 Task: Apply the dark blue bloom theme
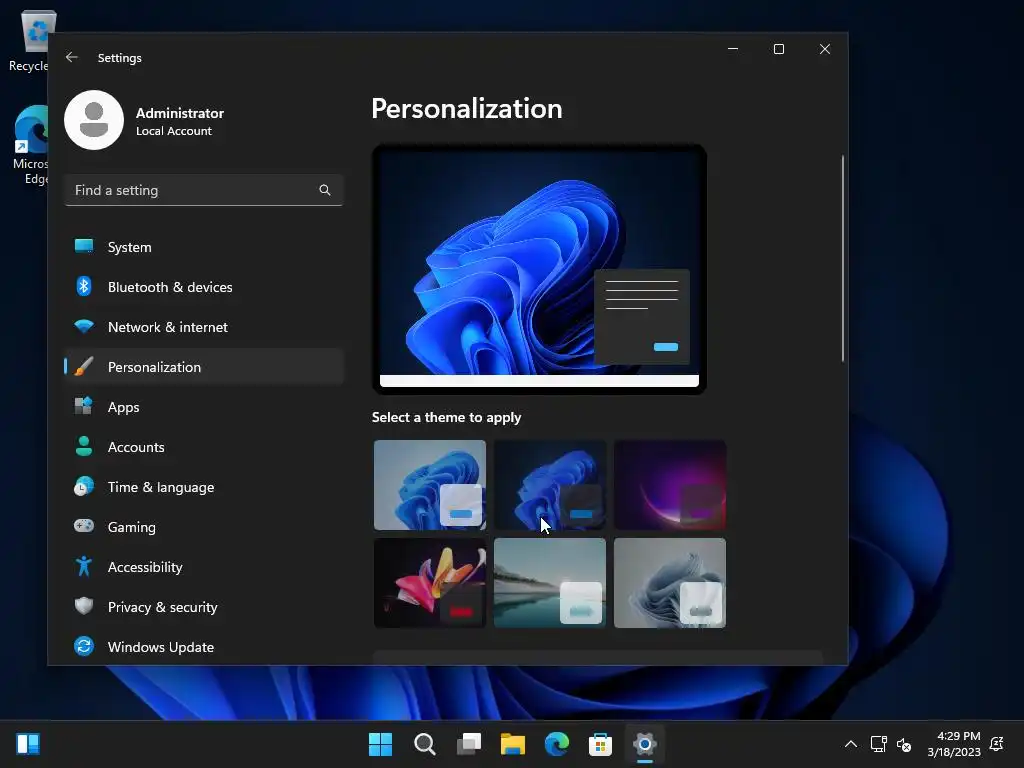pos(550,485)
